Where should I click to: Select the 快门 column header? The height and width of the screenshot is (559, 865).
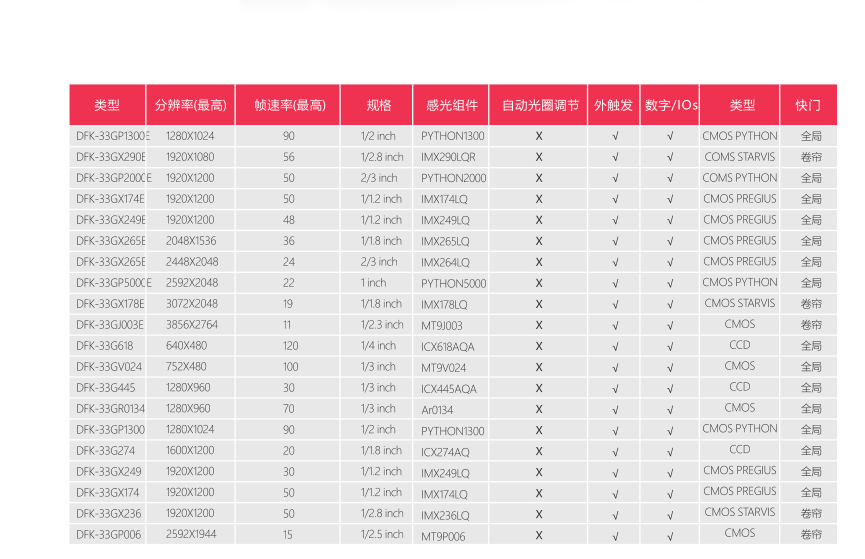pos(808,105)
